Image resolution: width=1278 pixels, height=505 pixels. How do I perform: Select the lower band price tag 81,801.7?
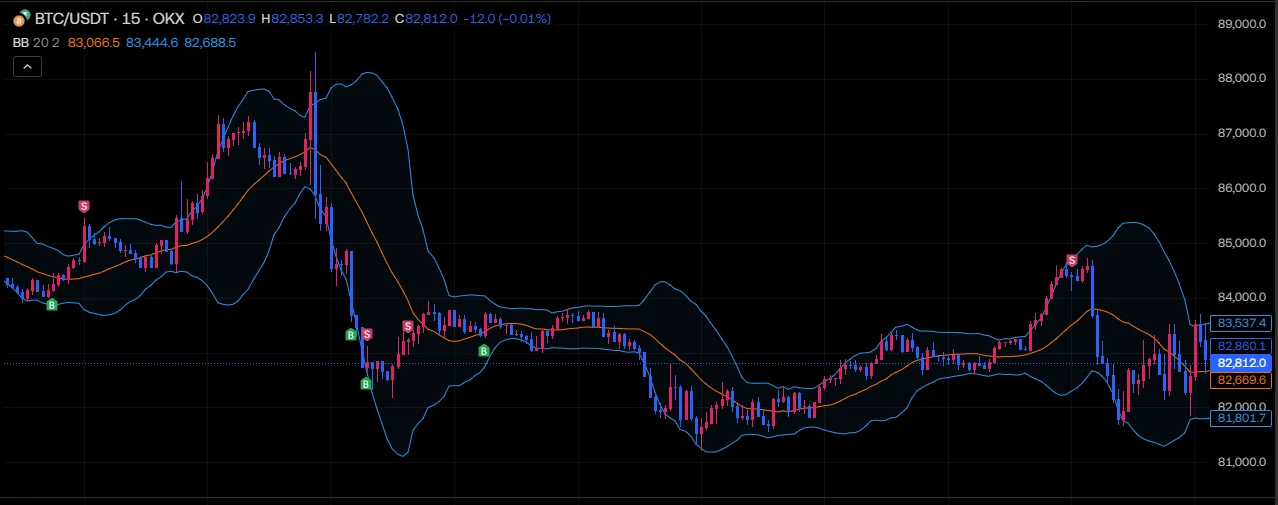pyautogui.click(x=1241, y=418)
